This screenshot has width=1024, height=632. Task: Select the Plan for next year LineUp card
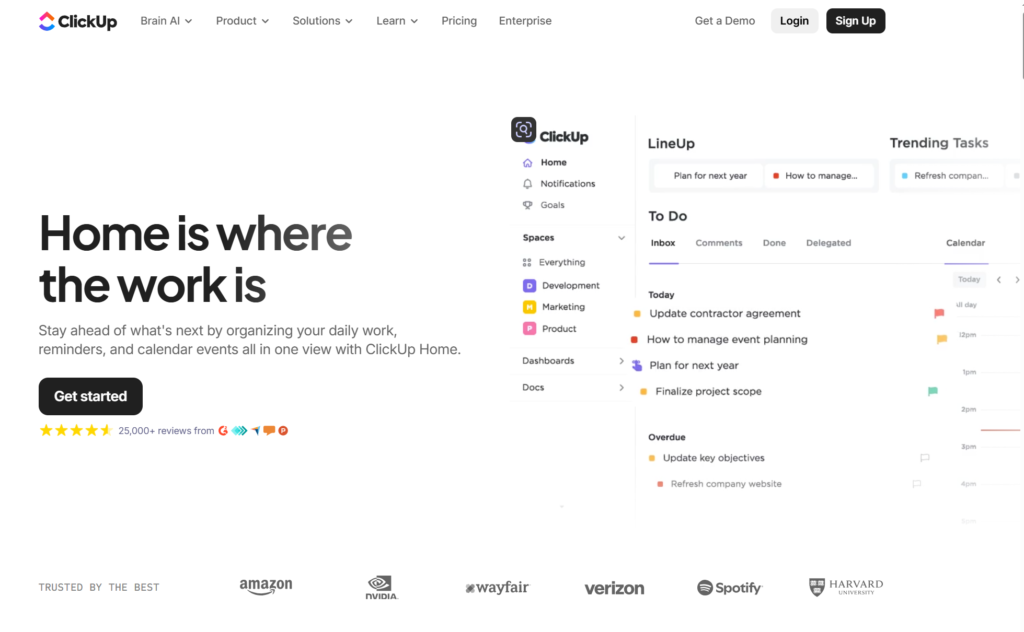709,176
